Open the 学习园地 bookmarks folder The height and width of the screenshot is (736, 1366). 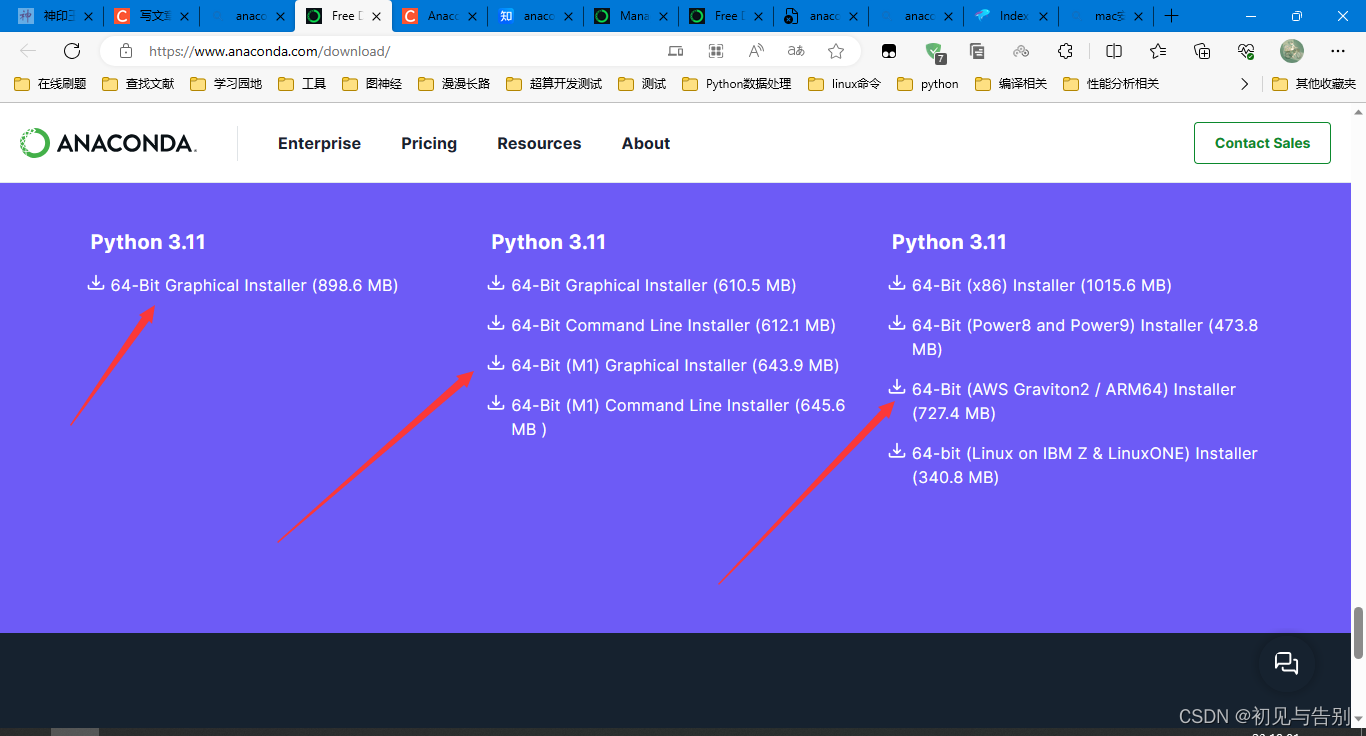pos(226,84)
